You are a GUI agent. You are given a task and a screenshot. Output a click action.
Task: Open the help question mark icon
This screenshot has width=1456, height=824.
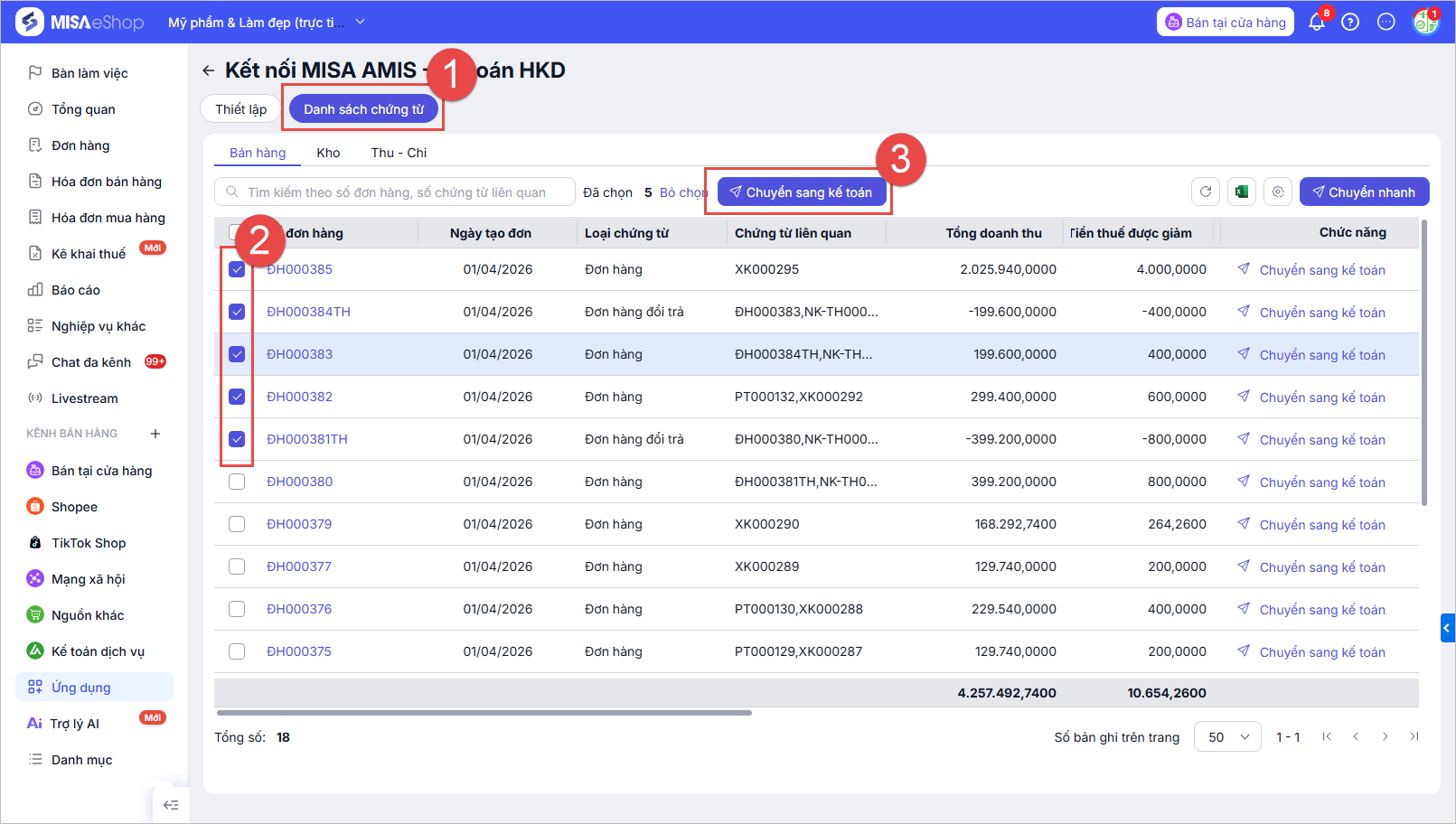pos(1350,23)
